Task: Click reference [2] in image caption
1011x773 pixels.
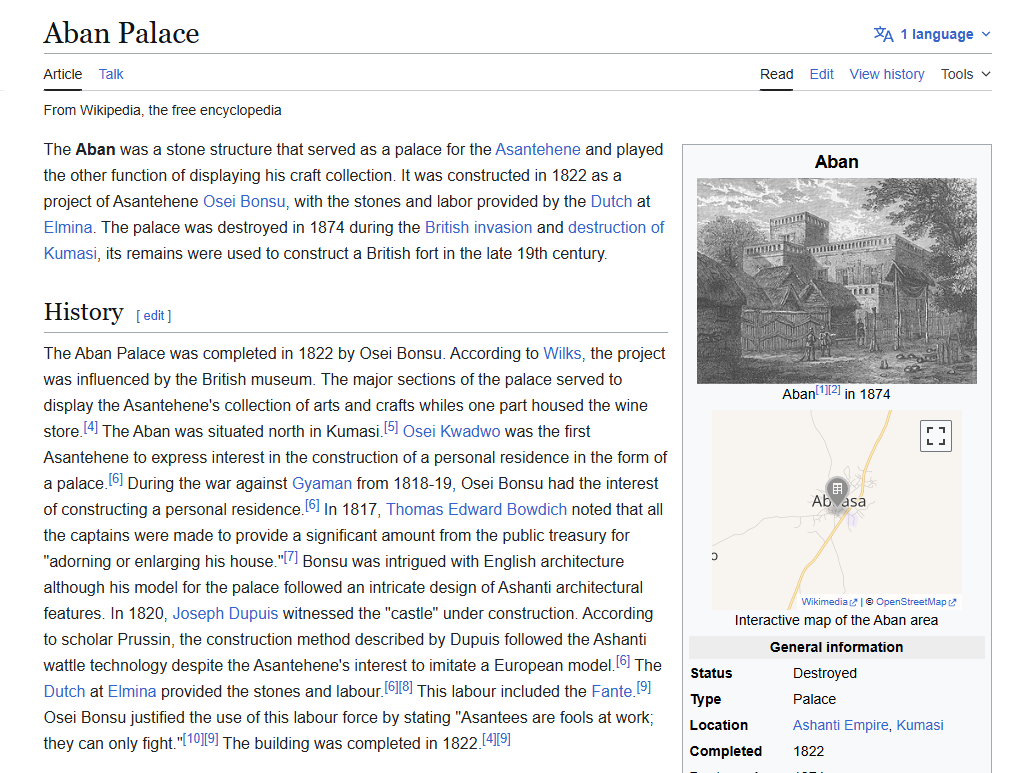Action: tap(834, 389)
